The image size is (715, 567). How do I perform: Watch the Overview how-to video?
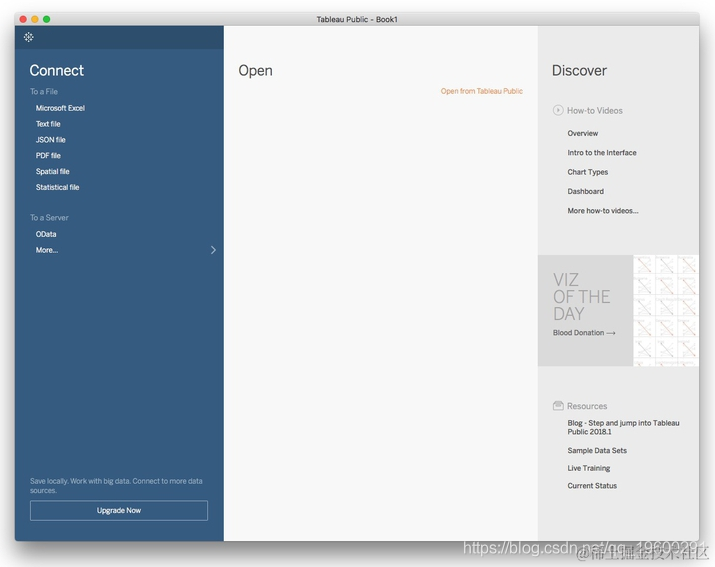point(582,133)
